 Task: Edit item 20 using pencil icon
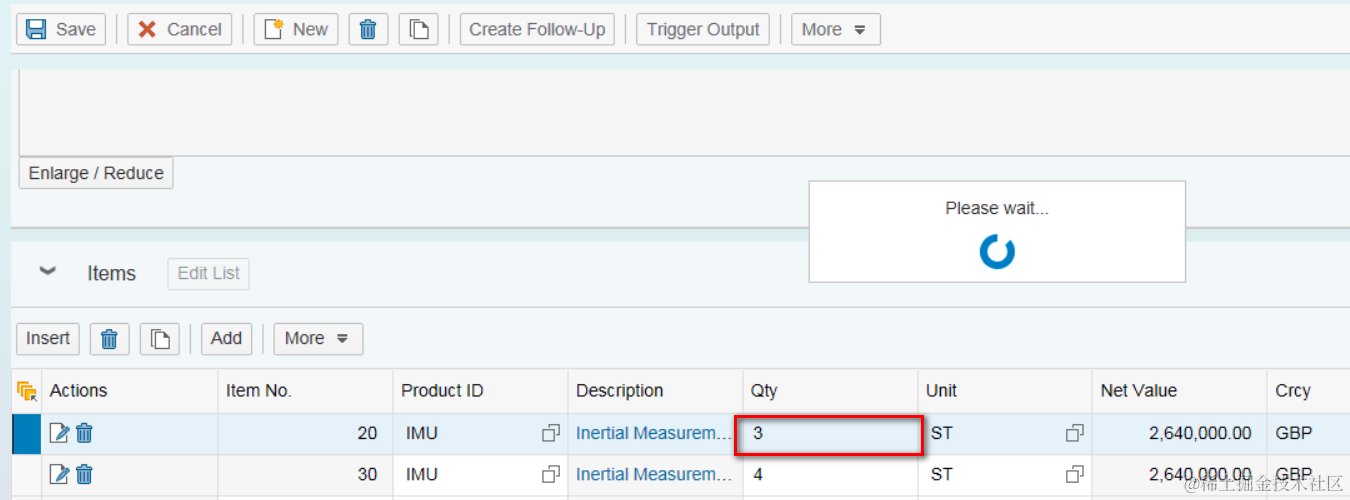point(60,433)
